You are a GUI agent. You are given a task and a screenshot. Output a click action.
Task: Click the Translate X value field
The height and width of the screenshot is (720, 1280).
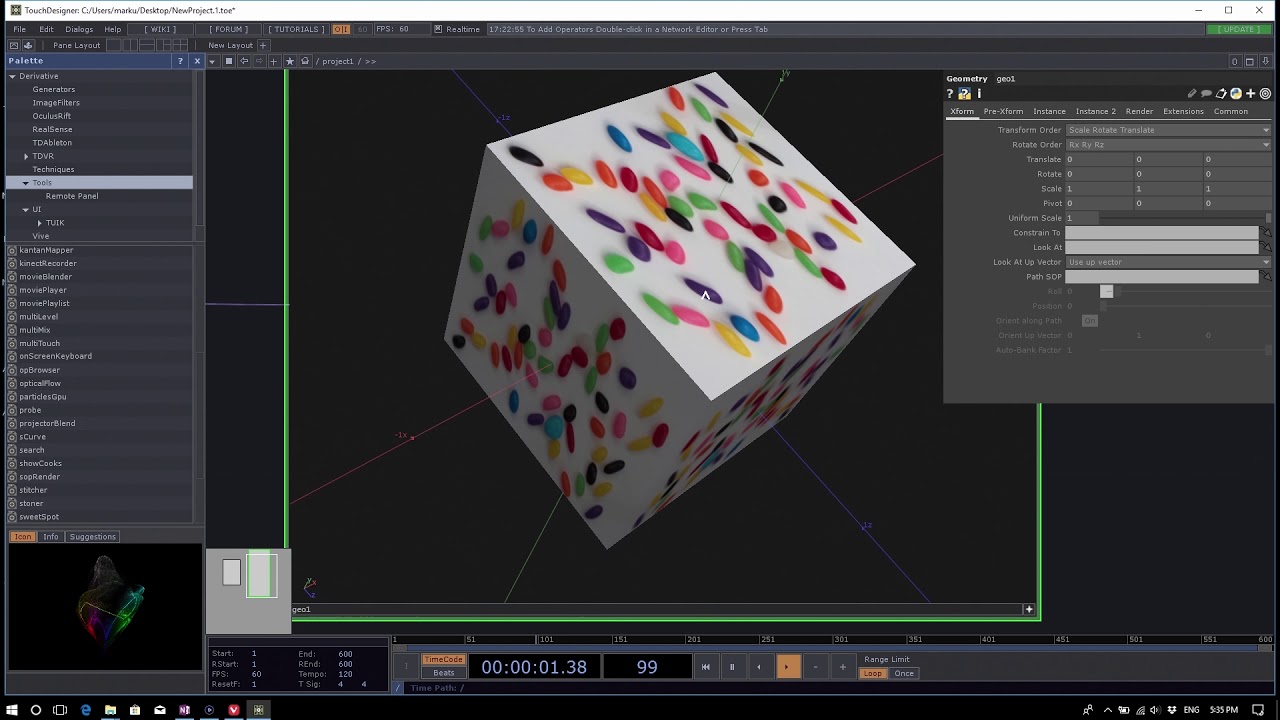click(1098, 159)
